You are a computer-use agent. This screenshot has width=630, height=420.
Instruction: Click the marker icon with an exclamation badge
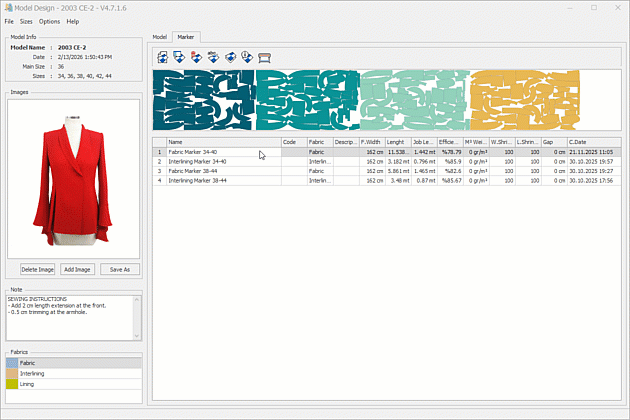[248, 56]
